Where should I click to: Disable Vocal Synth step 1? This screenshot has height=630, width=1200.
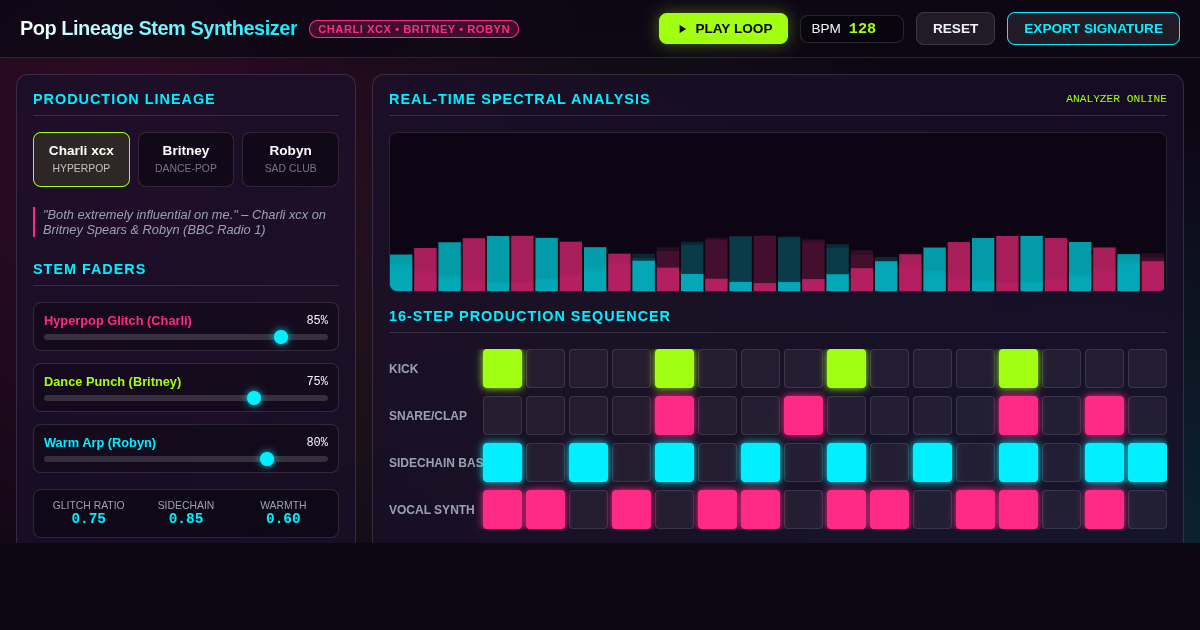[x=502, y=509]
